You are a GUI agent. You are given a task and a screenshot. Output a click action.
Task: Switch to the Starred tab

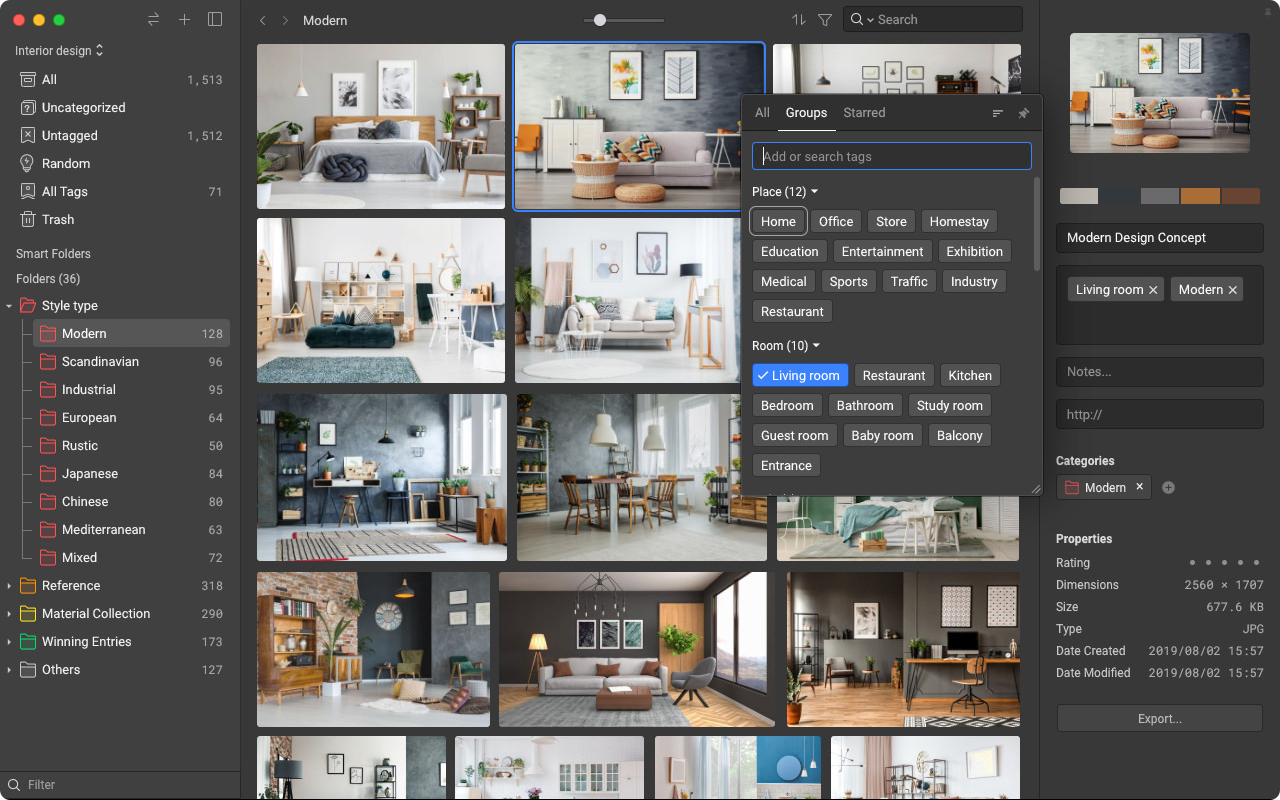(864, 113)
